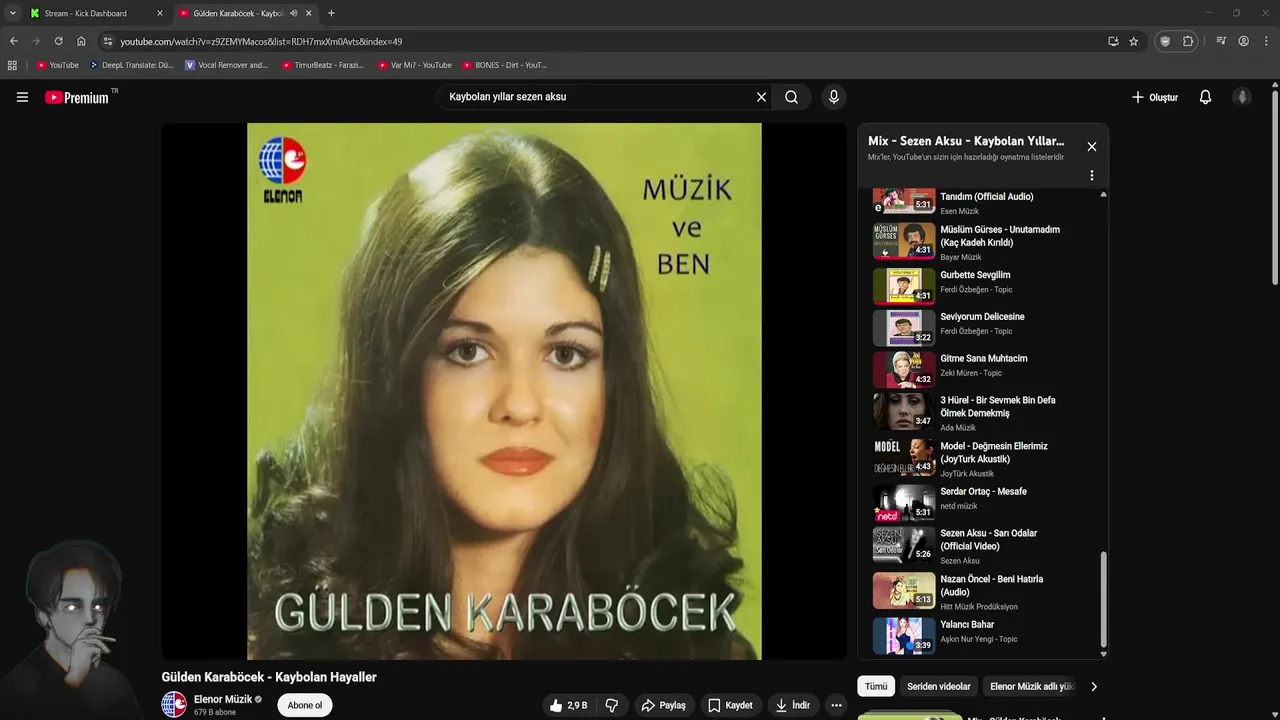Open notifications bell
The width and height of the screenshot is (1280, 720).
[1205, 97]
